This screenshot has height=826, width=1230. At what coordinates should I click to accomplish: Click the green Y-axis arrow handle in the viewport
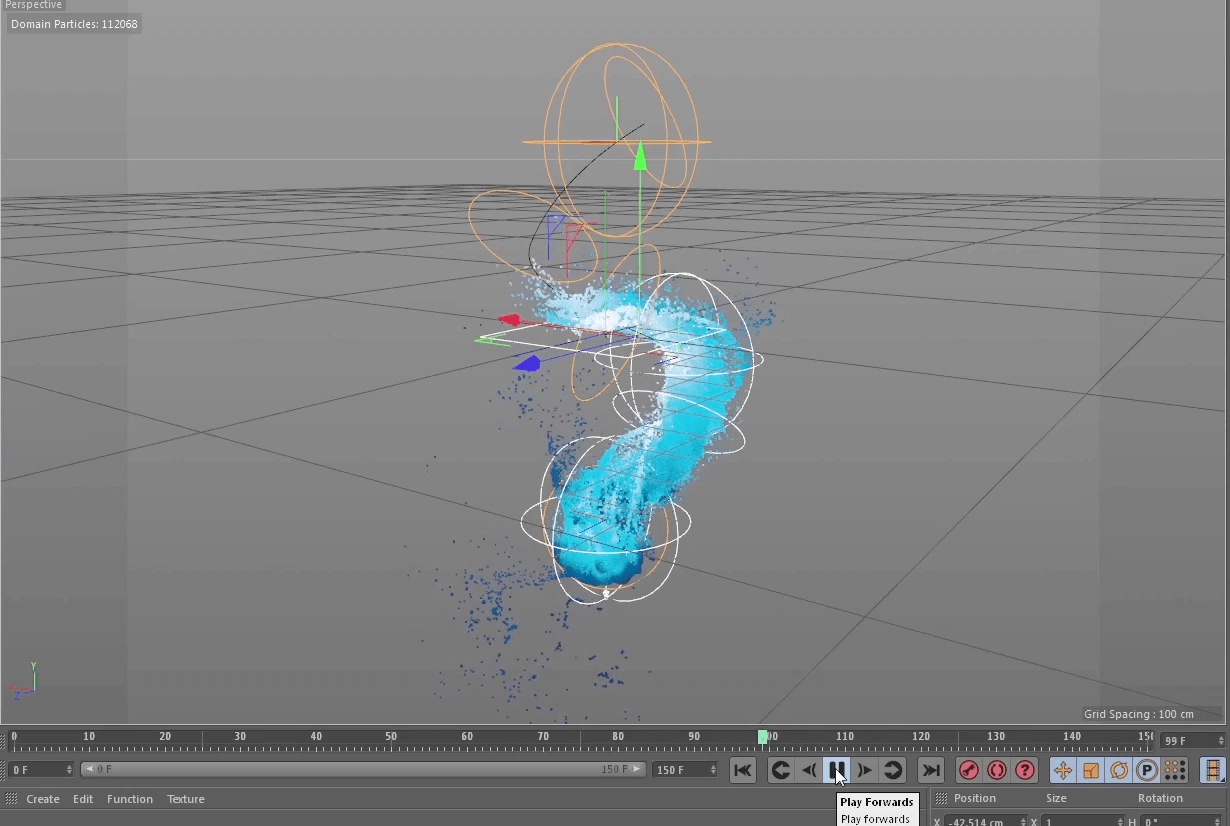pyautogui.click(x=640, y=156)
